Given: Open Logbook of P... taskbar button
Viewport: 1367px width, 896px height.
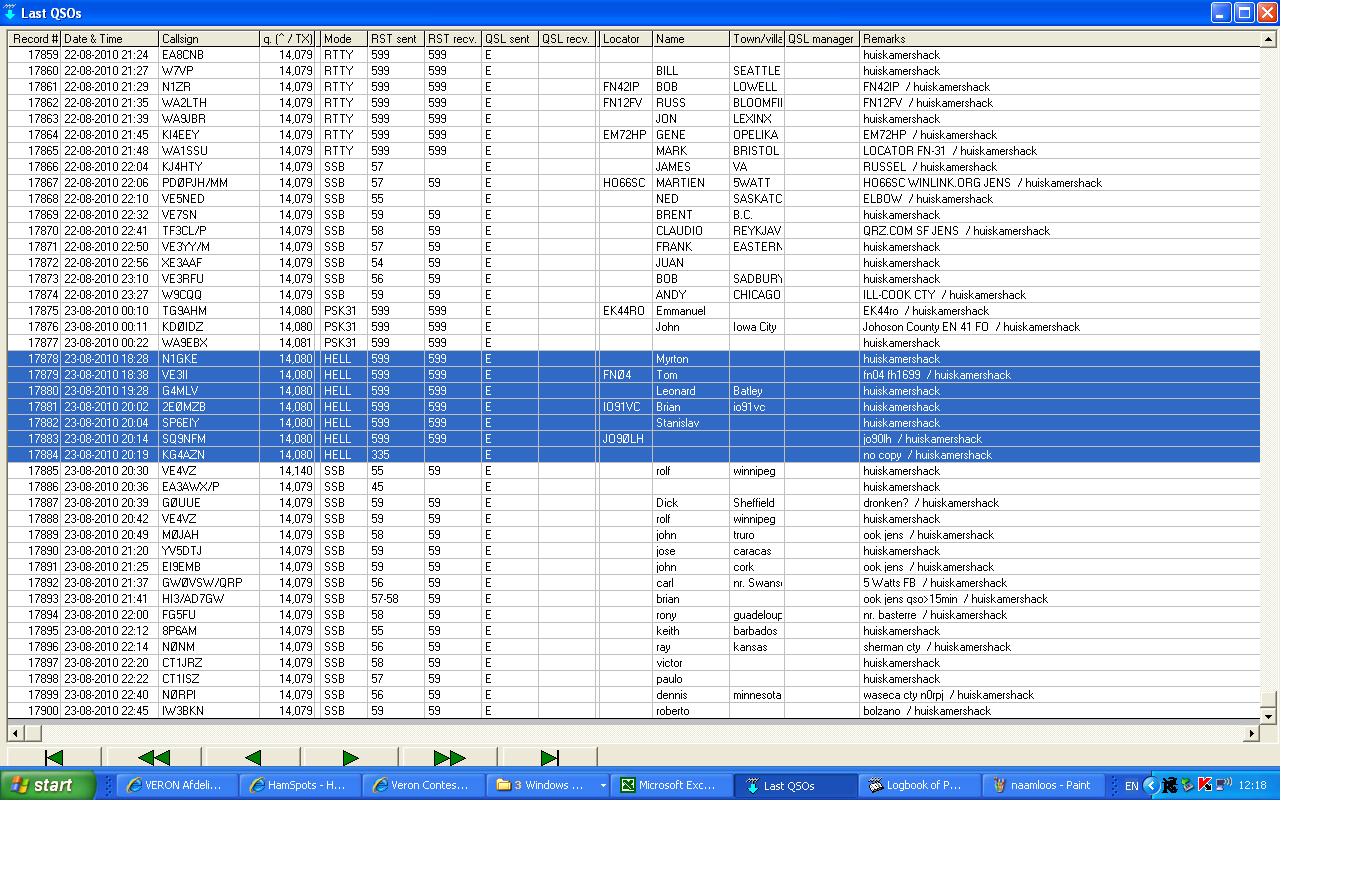Looking at the screenshot, I should [917, 786].
